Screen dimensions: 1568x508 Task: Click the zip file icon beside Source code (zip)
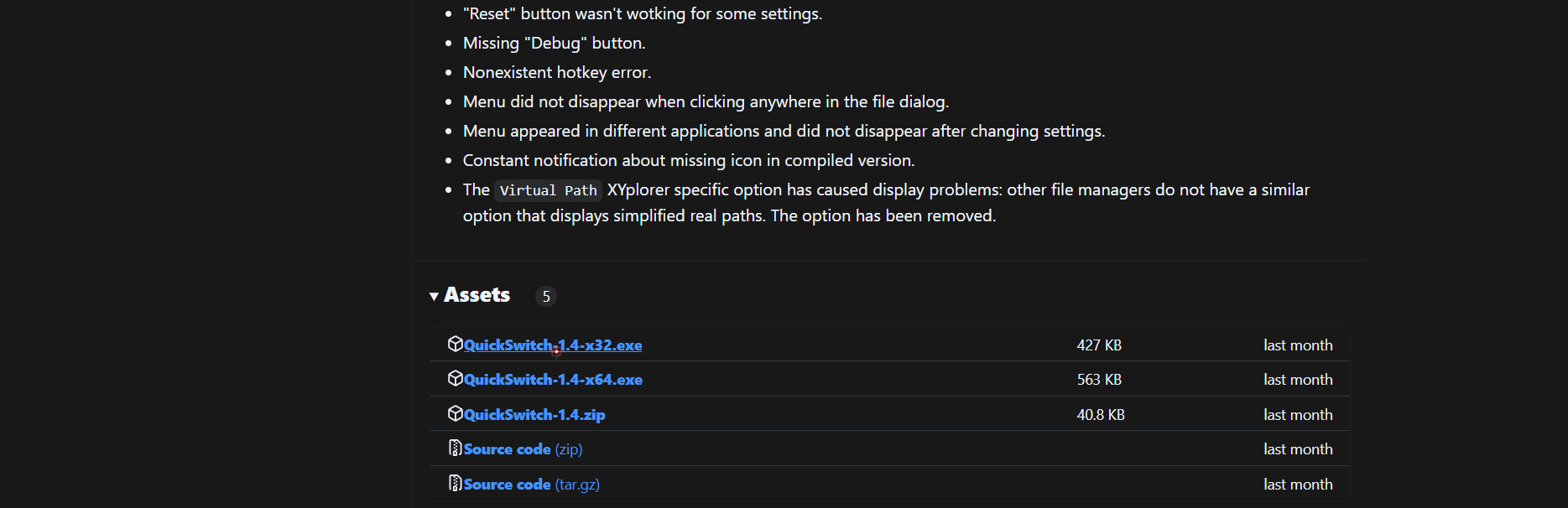click(x=455, y=448)
